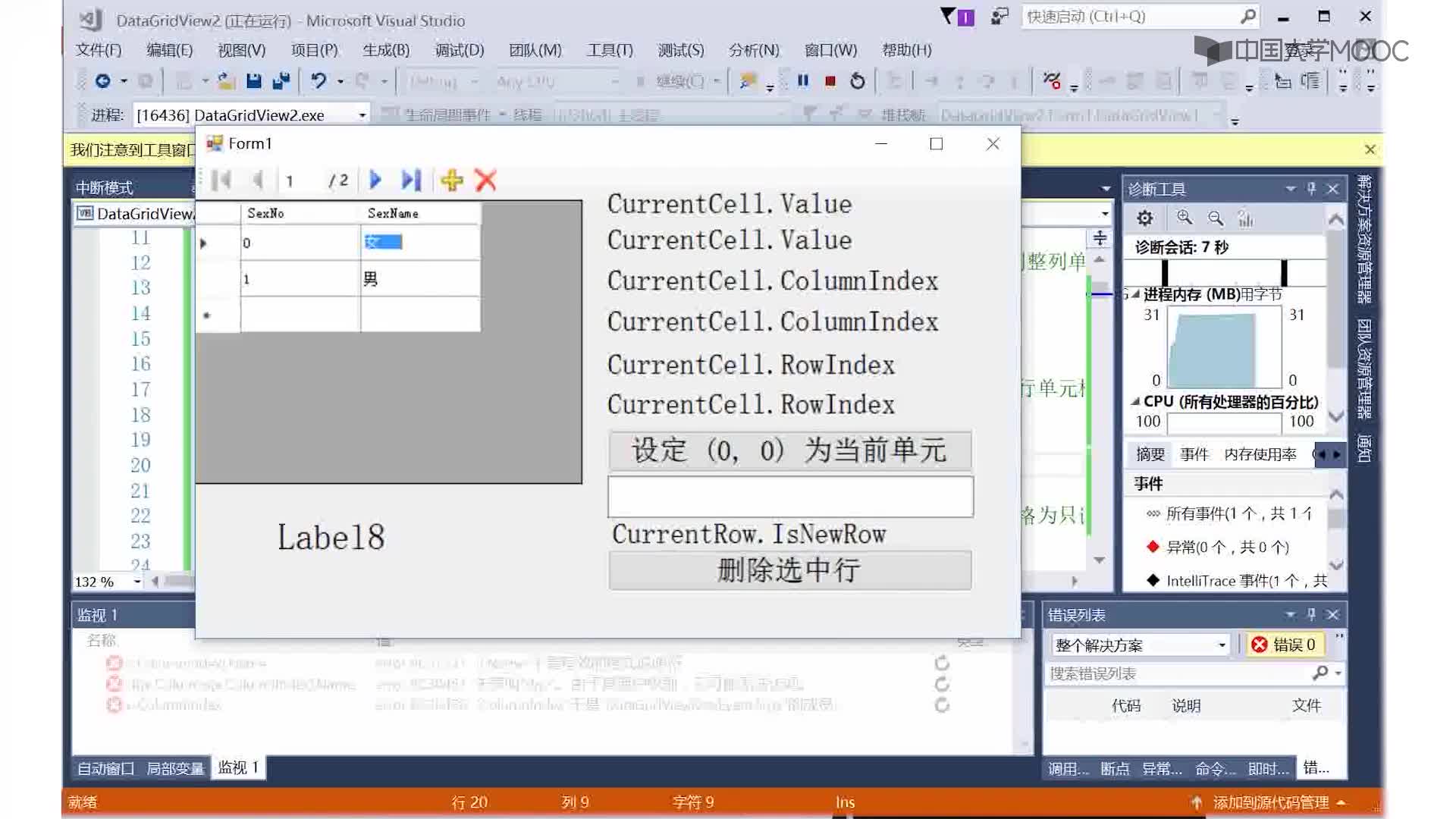This screenshot has height=819, width=1456.
Task: Click the feedback icon in title bar
Action: [999, 17]
